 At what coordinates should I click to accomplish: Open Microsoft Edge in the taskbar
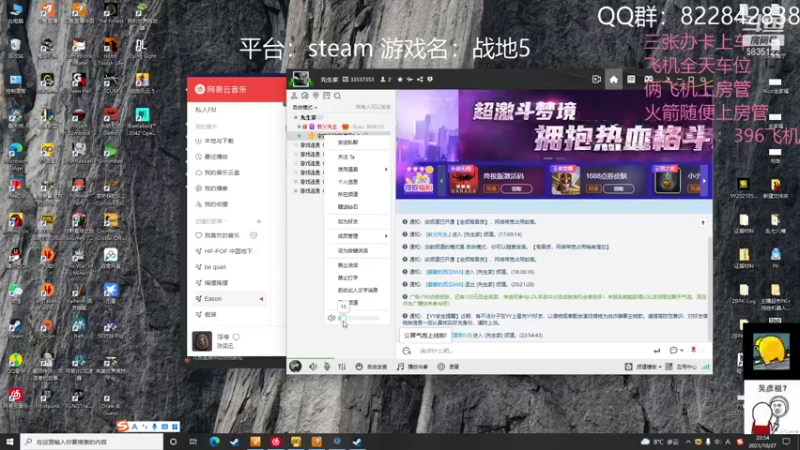click(214, 441)
